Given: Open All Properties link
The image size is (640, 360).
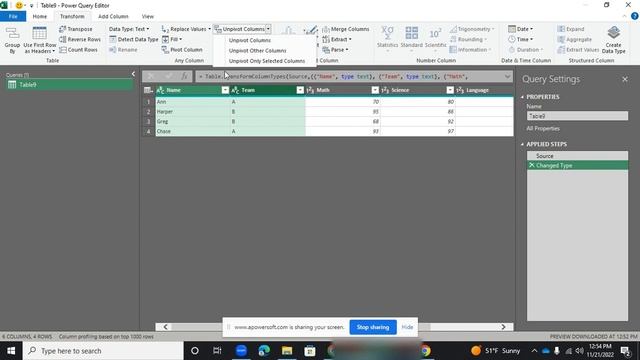Looking at the screenshot, I should click(543, 129).
